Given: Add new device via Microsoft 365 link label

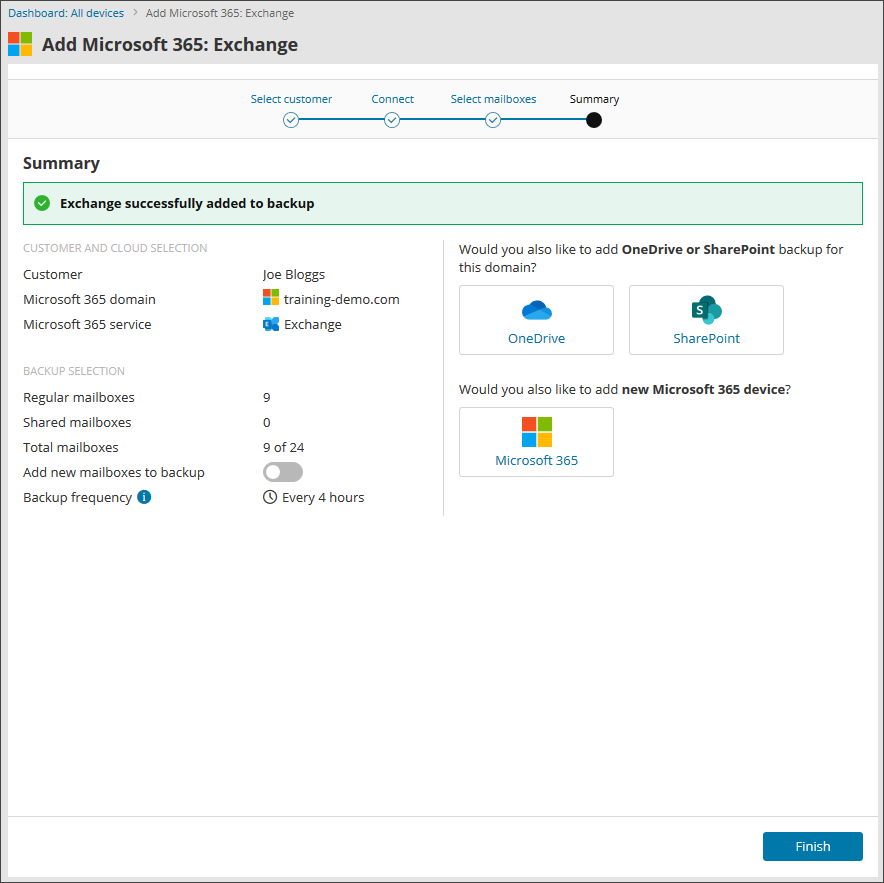Looking at the screenshot, I should click(x=536, y=460).
